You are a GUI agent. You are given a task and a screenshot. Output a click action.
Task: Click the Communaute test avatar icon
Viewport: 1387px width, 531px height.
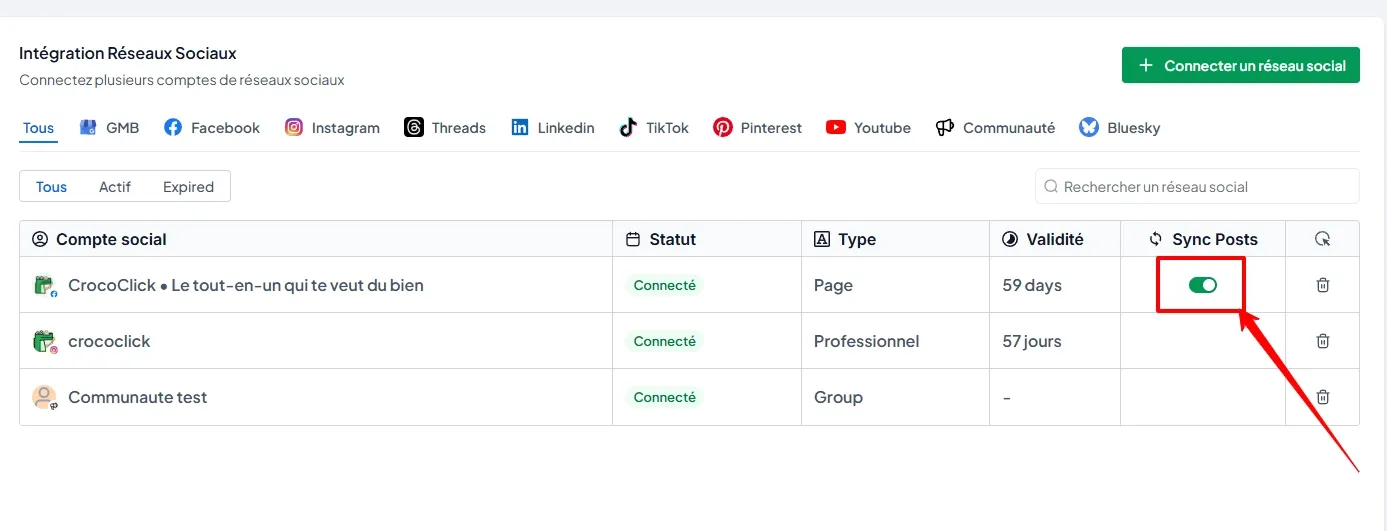tap(44, 397)
